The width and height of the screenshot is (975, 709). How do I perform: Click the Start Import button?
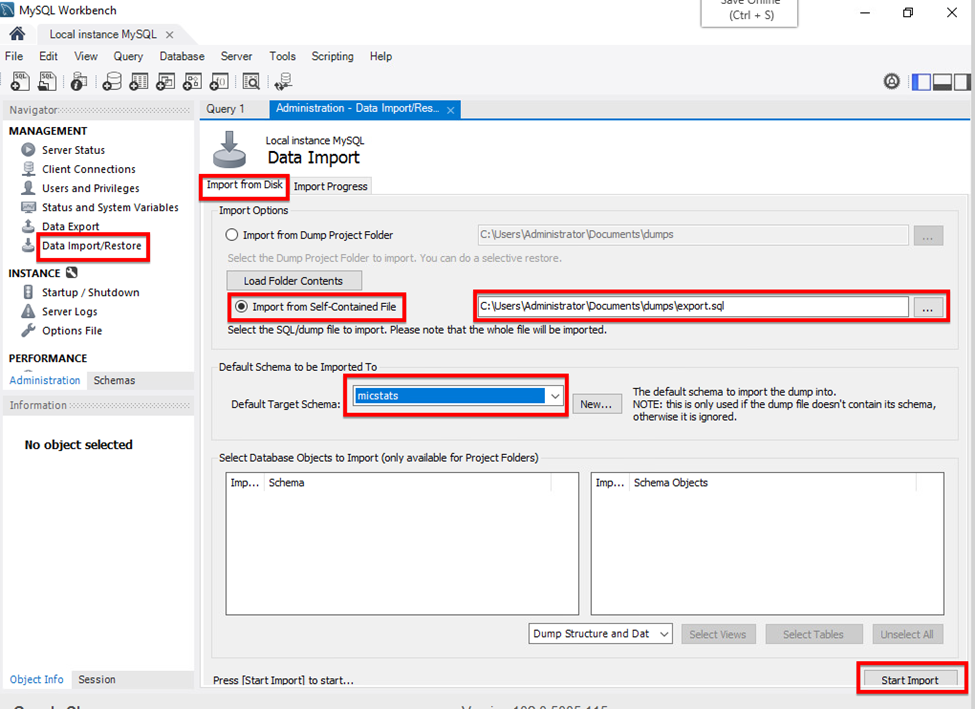tap(910, 680)
